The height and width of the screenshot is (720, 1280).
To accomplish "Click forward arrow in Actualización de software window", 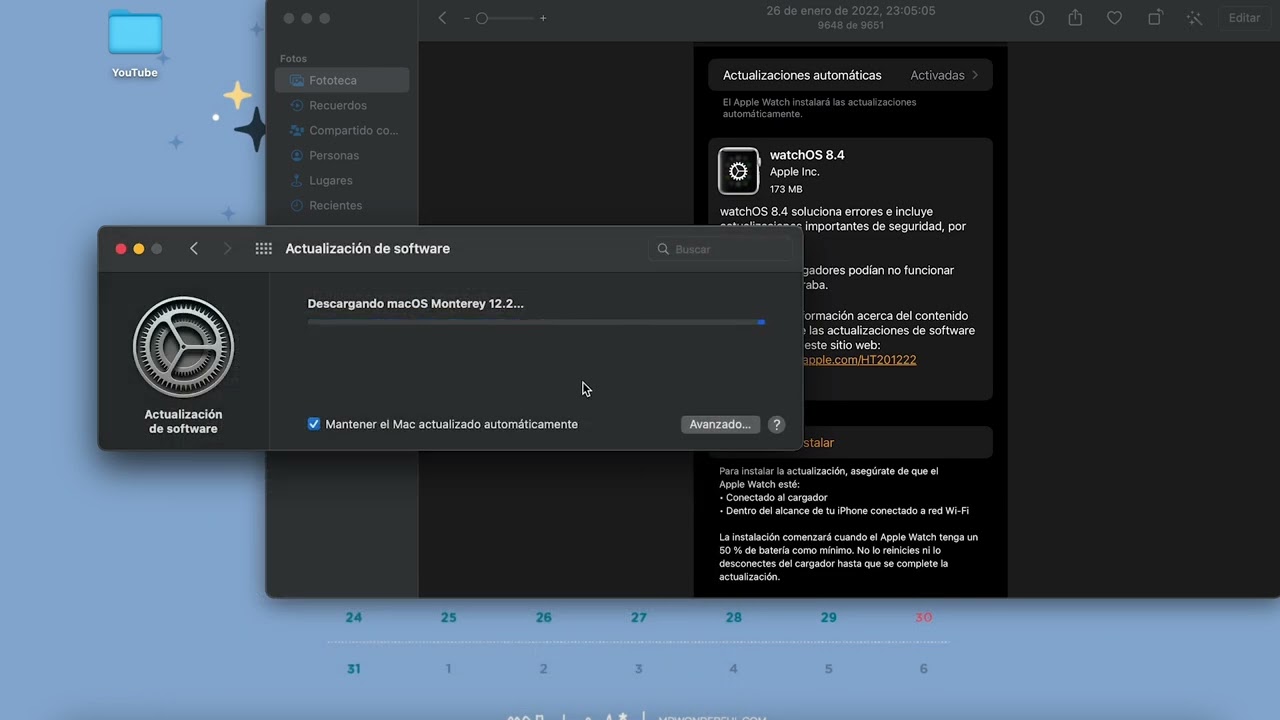I will pos(227,249).
